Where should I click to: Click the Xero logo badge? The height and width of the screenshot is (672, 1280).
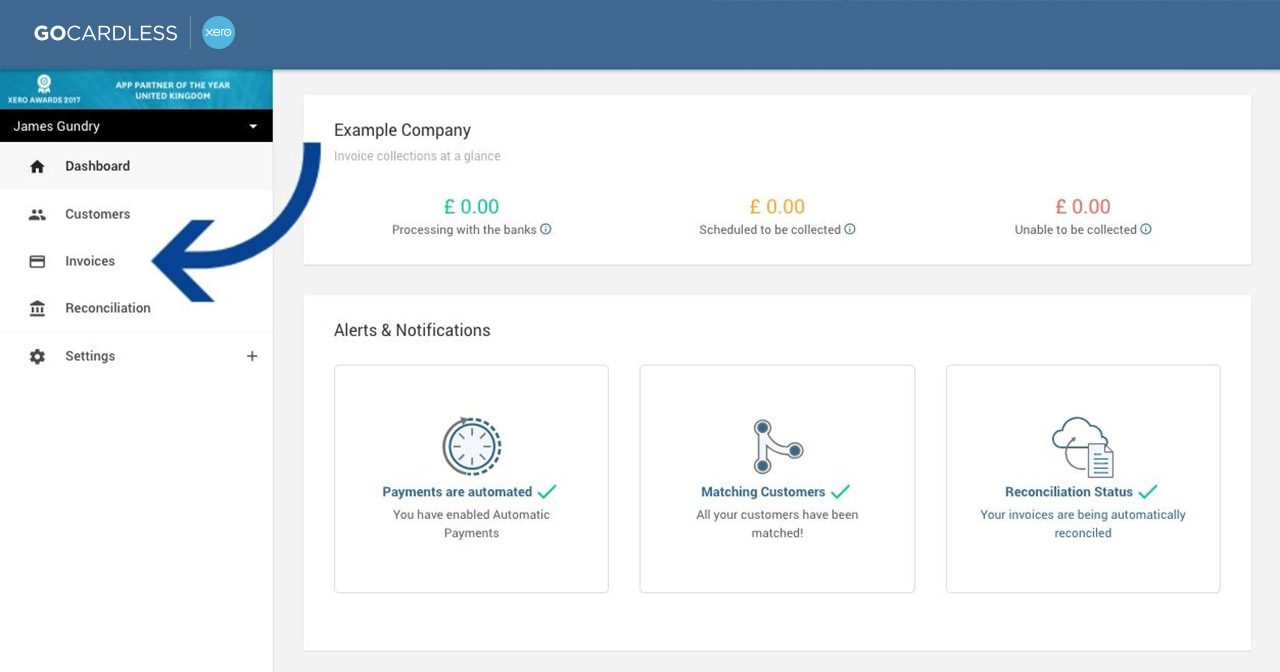click(x=218, y=33)
